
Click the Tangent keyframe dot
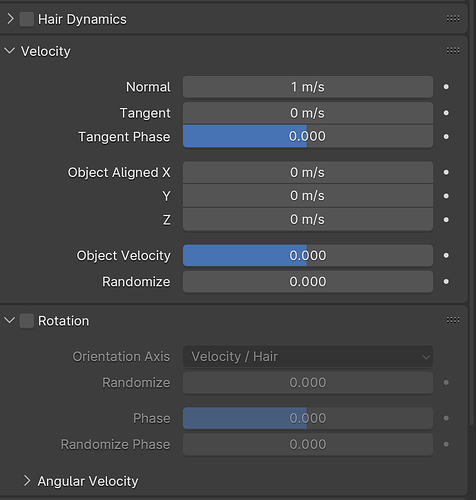[x=446, y=113]
